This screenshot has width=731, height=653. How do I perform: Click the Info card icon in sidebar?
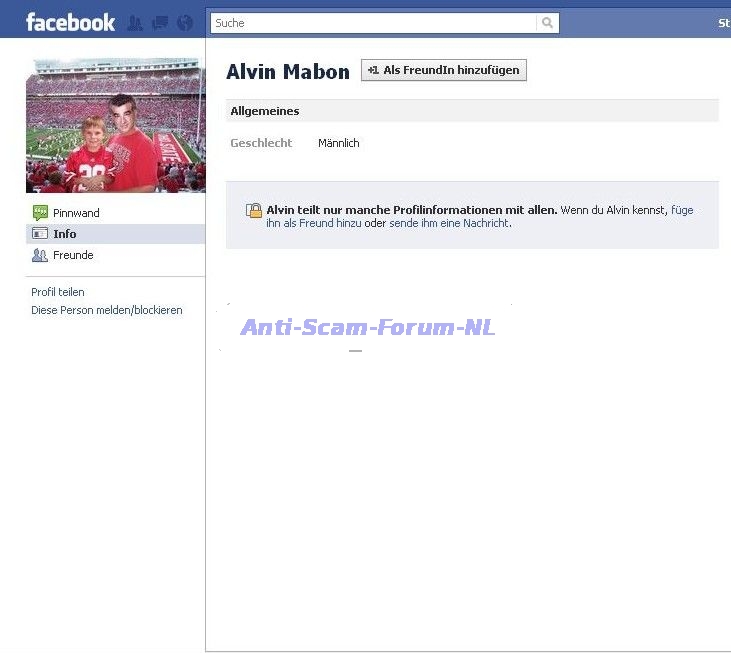pyautogui.click(x=40, y=234)
